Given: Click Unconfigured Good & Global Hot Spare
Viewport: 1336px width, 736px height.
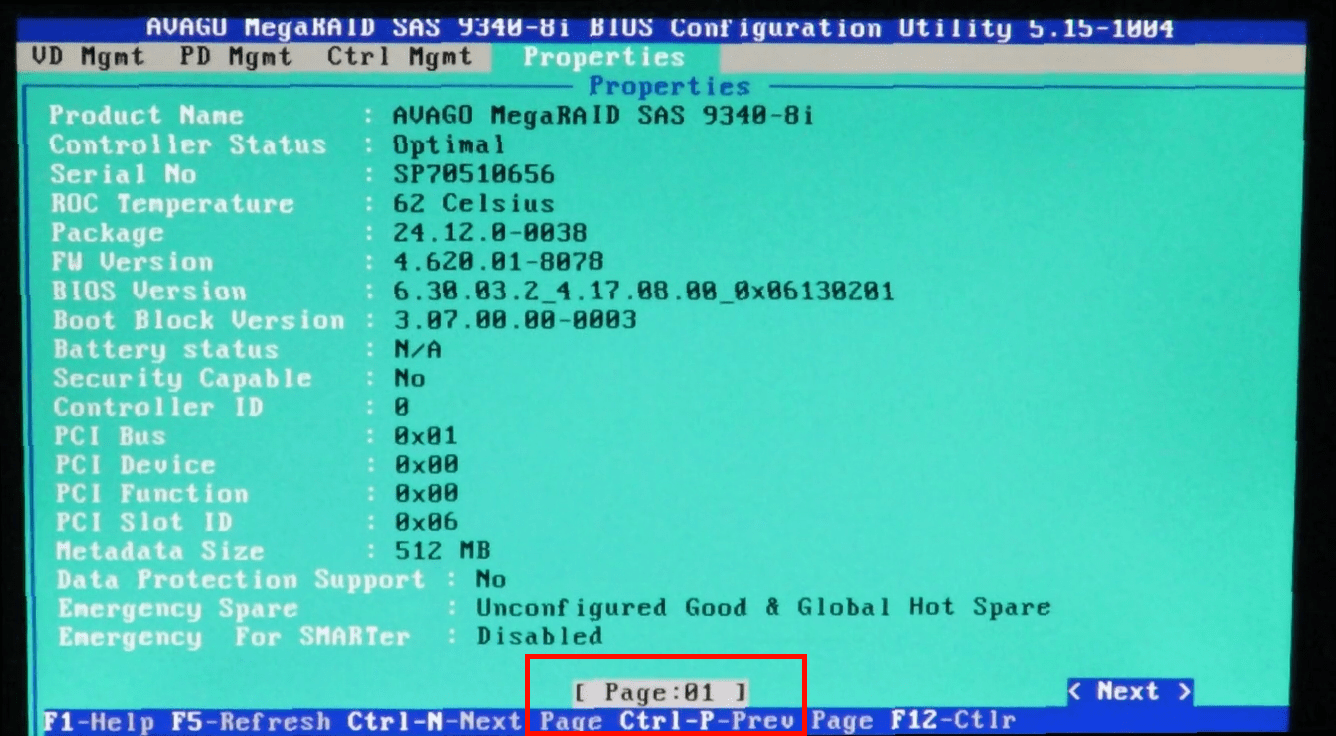Looking at the screenshot, I should 763,608.
